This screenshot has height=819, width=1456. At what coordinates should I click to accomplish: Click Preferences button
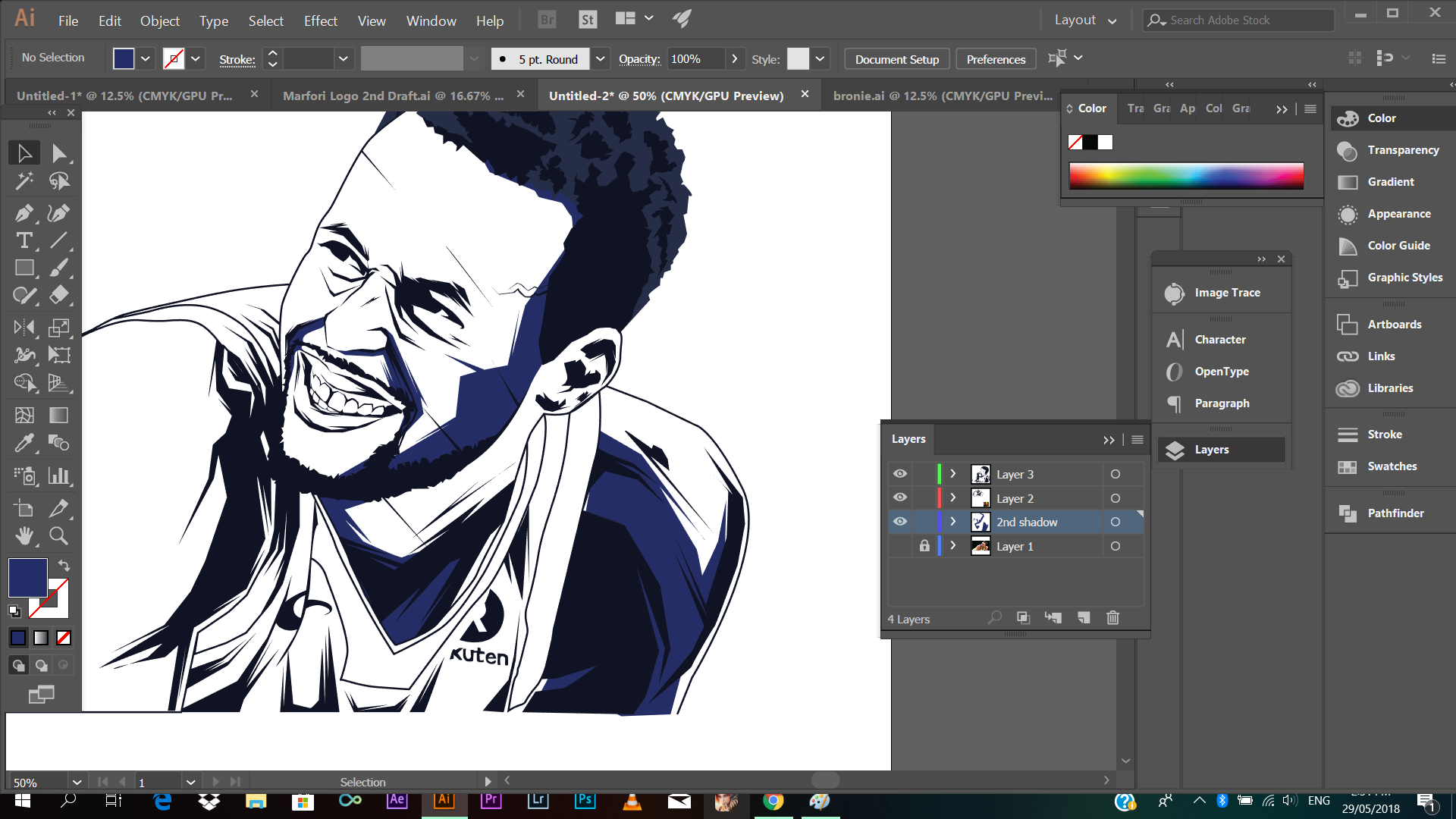(x=996, y=59)
